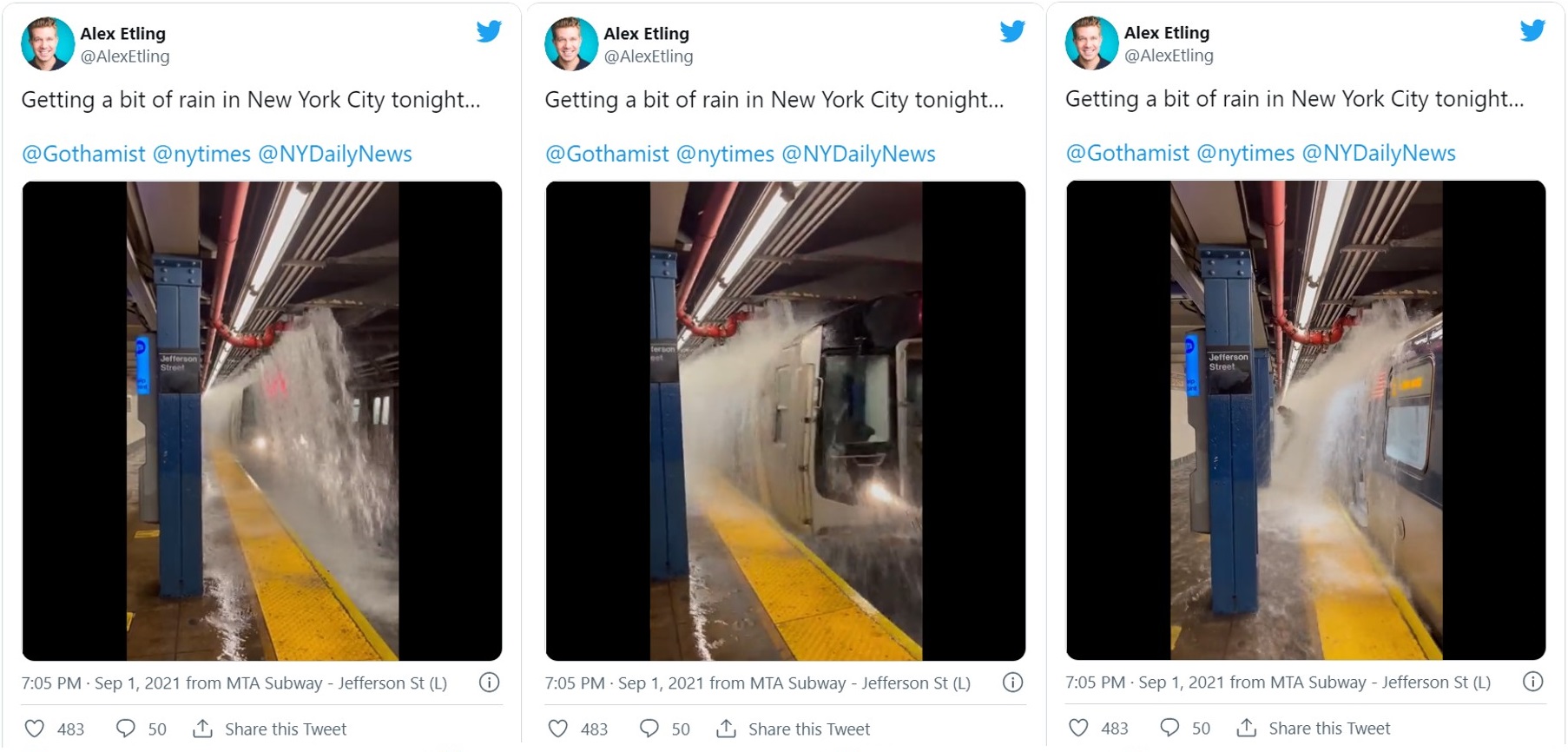Screen dimensions: 1568x752
Task: Click Share this Tweet on the middle card
Action: coord(794,729)
